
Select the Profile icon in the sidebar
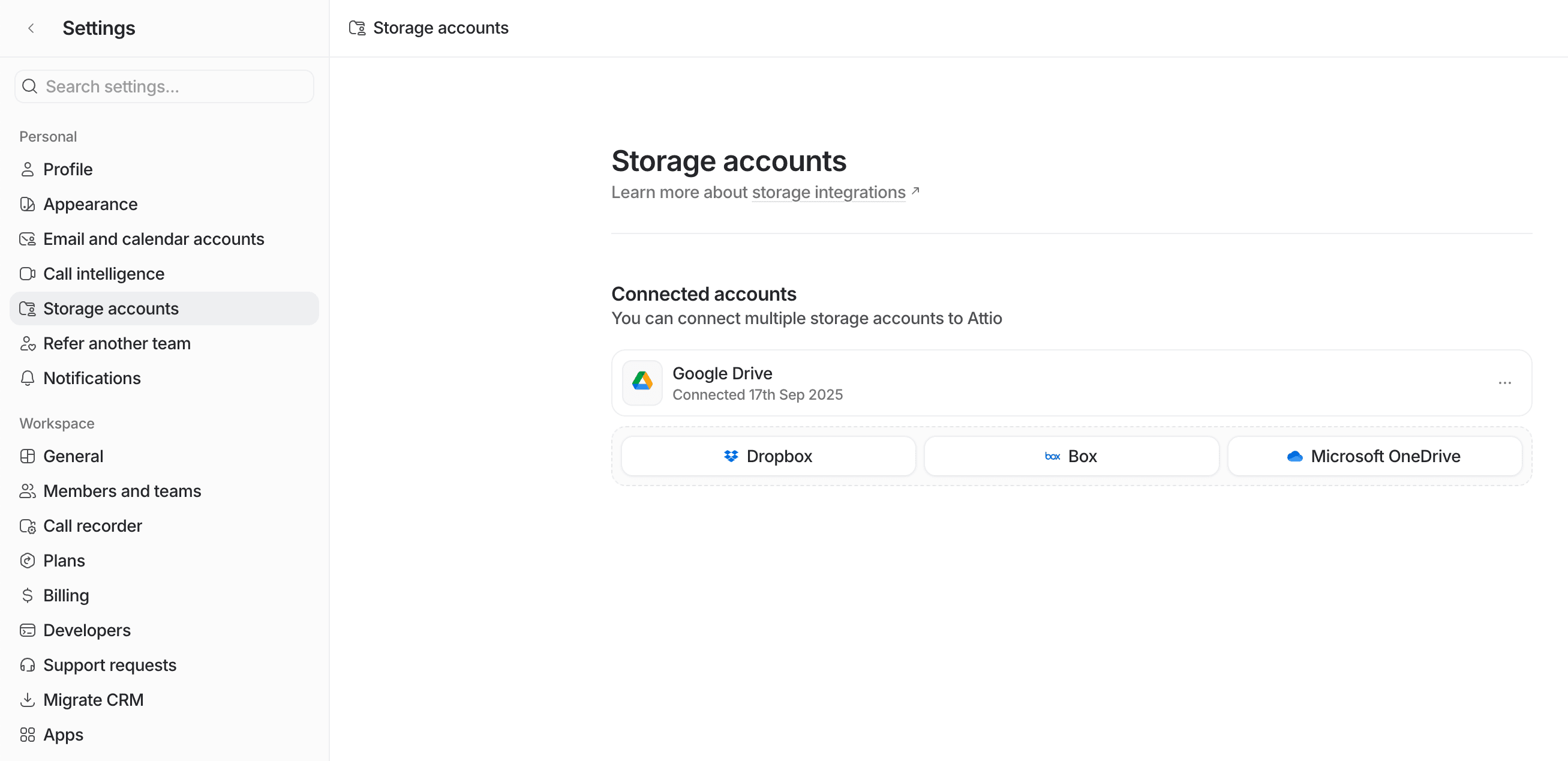[28, 169]
